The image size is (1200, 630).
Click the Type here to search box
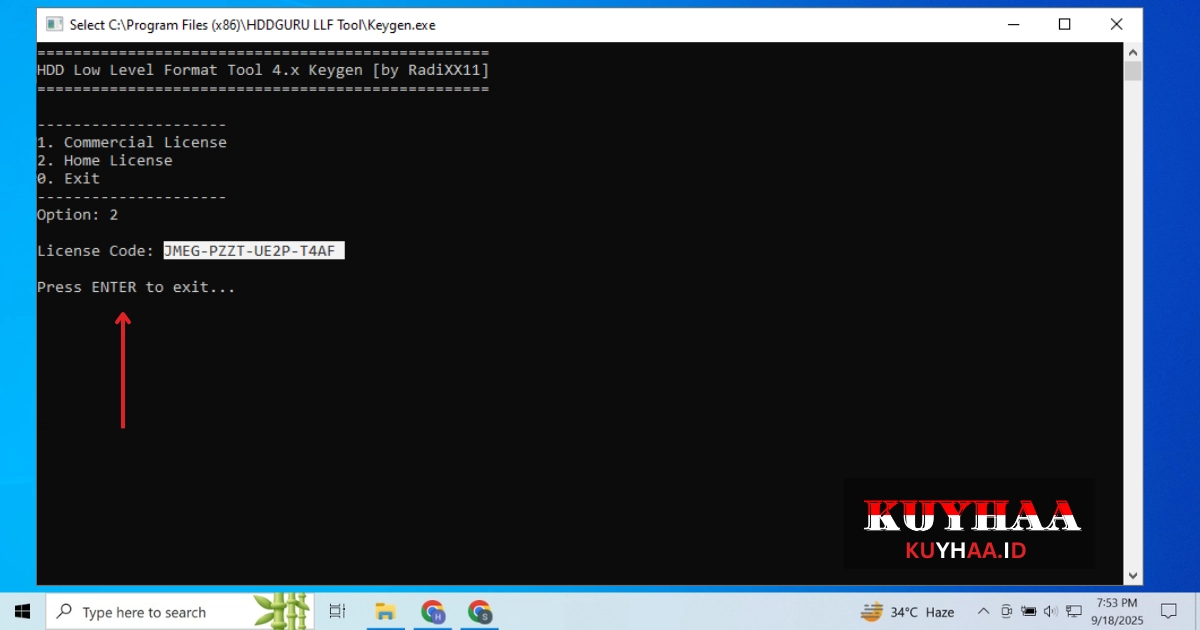pyautogui.click(x=180, y=611)
